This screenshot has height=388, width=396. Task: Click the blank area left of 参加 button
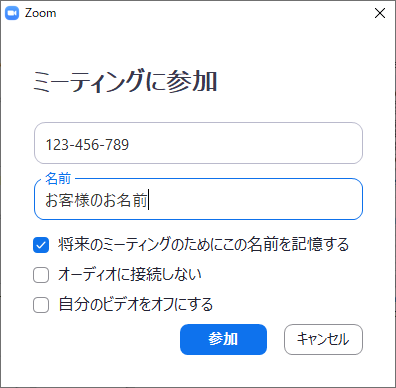pyautogui.click(x=105, y=339)
